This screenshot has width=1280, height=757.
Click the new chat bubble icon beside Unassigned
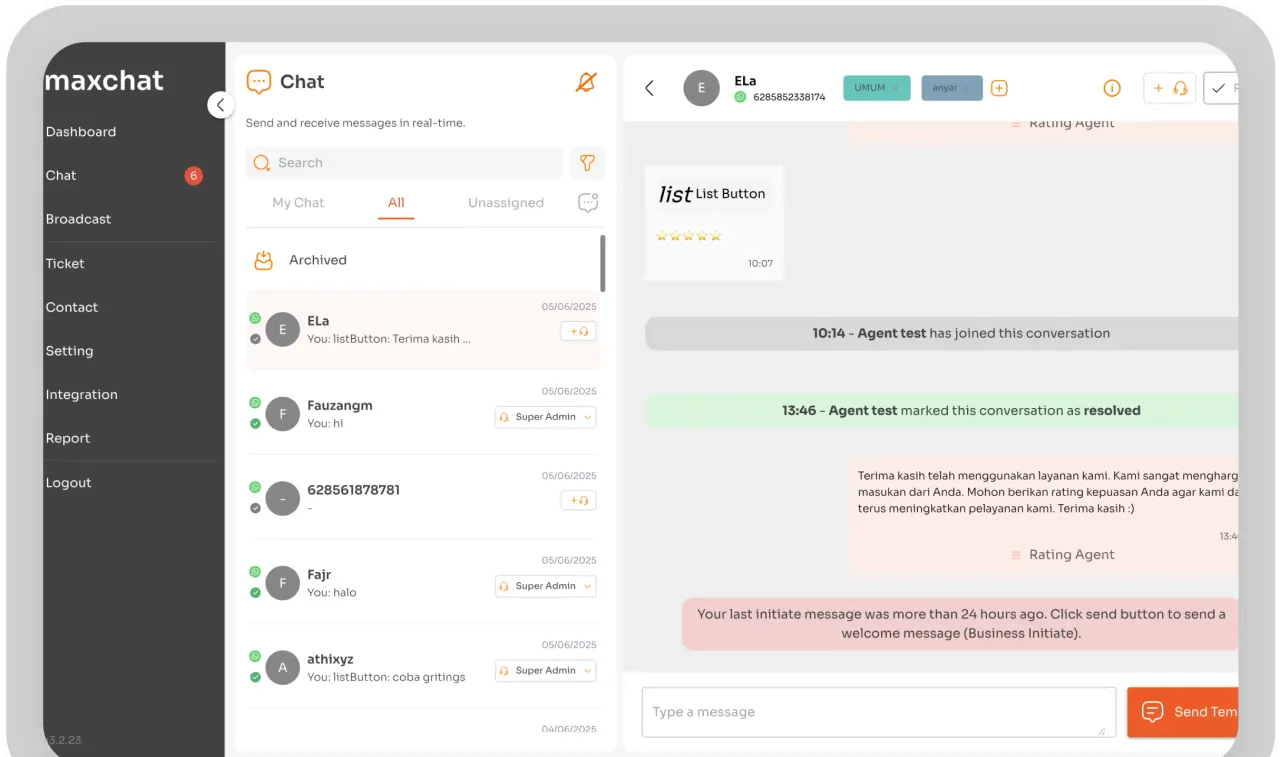pyautogui.click(x=588, y=202)
